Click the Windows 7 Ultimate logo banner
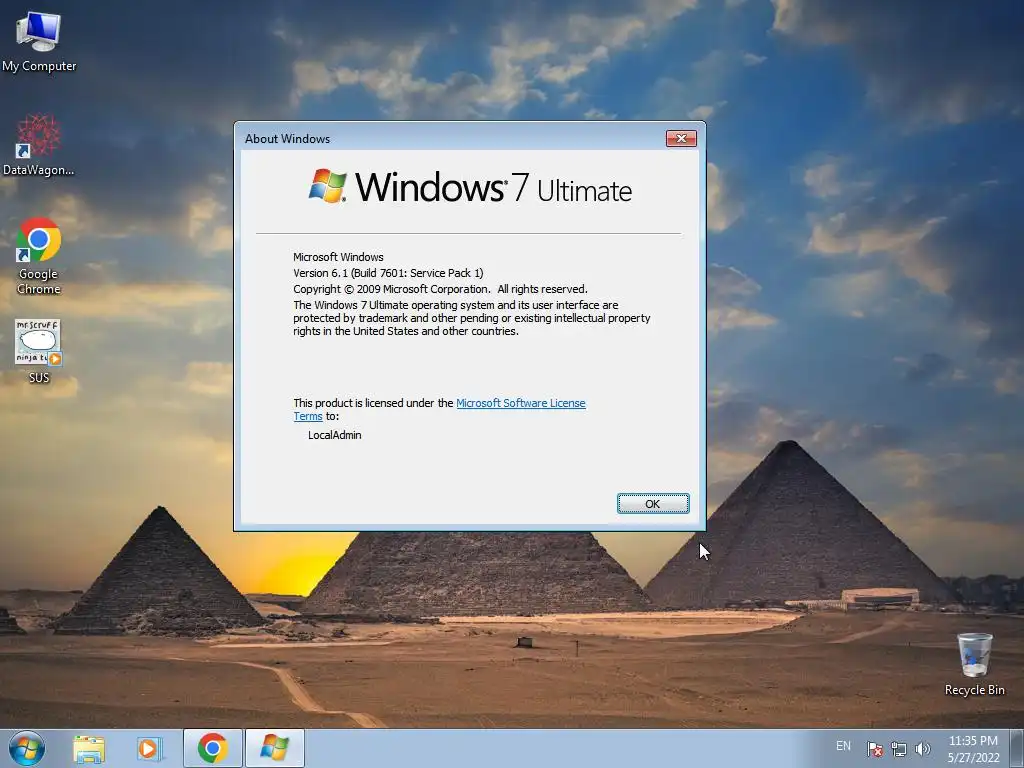The image size is (1024, 768). tap(470, 187)
